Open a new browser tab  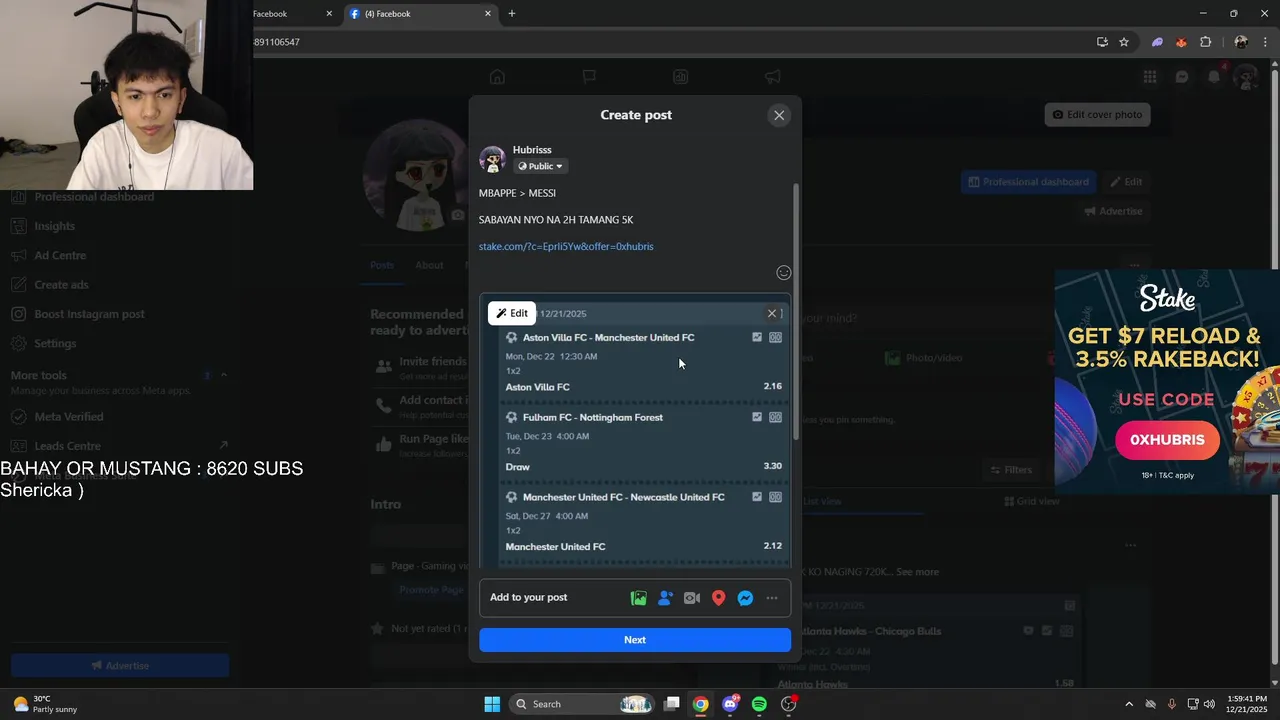click(x=512, y=14)
